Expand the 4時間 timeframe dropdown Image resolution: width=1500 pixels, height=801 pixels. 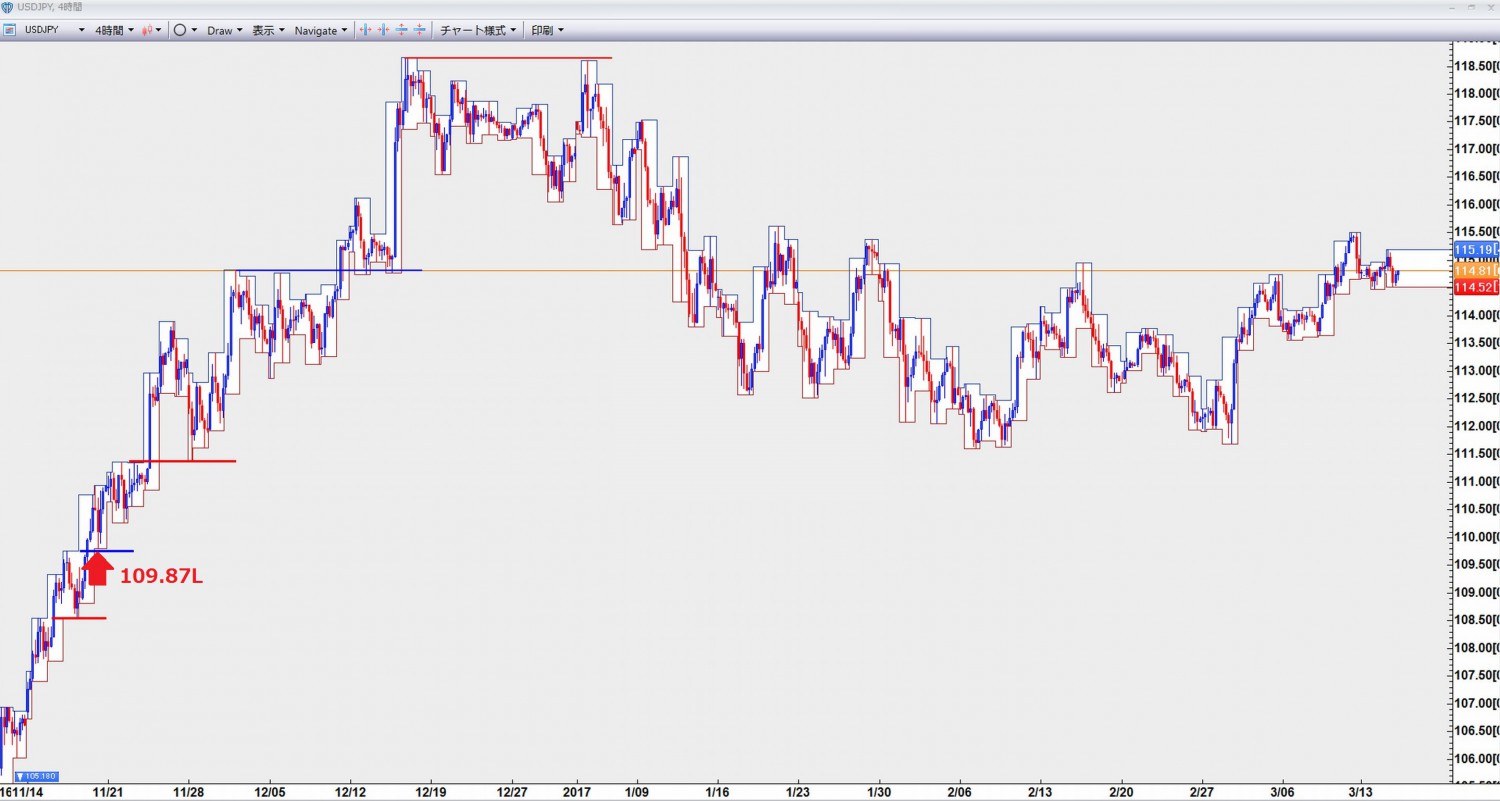[x=114, y=30]
